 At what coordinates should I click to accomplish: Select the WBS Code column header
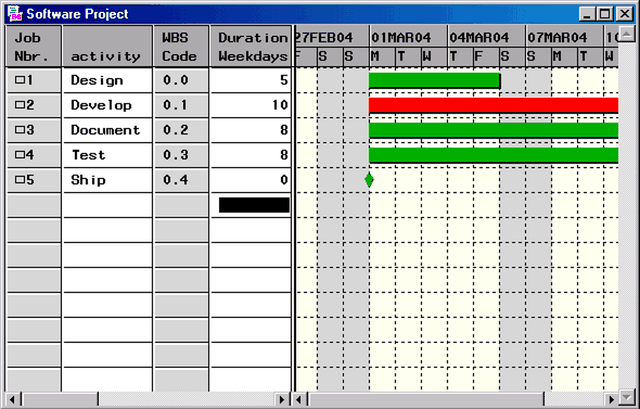click(180, 47)
